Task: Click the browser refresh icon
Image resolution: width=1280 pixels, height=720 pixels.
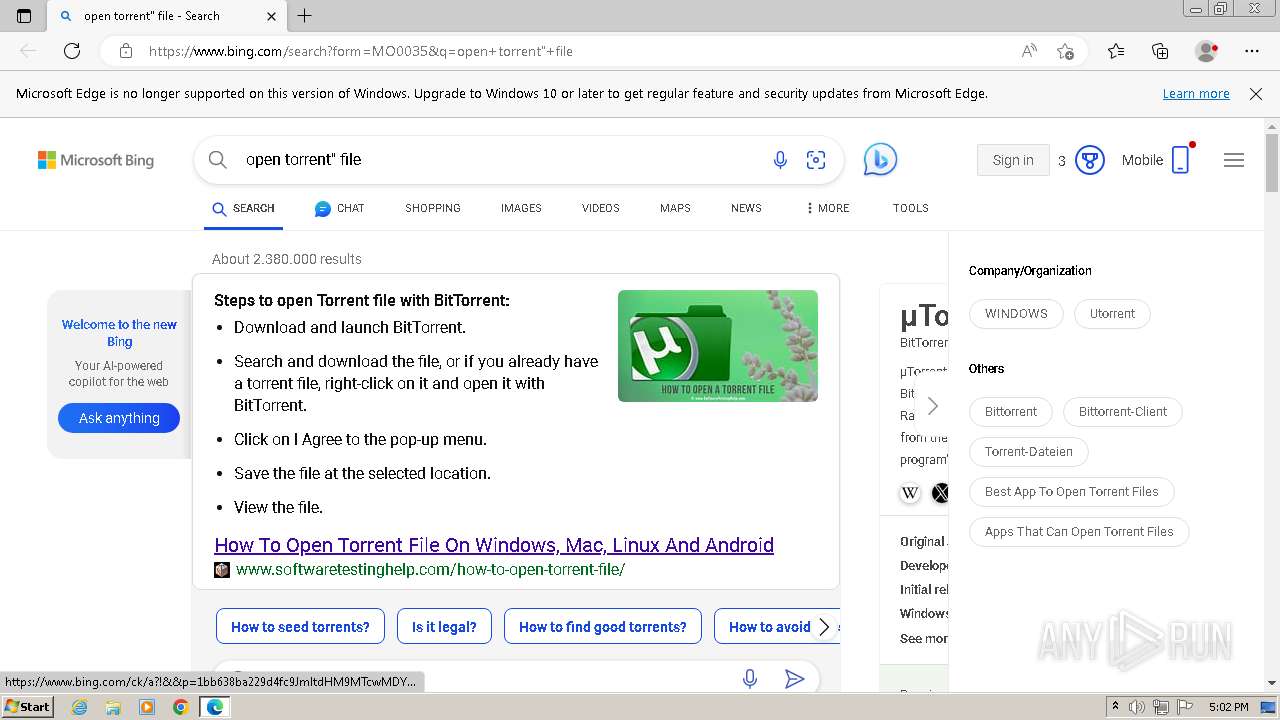Action: coord(72,51)
